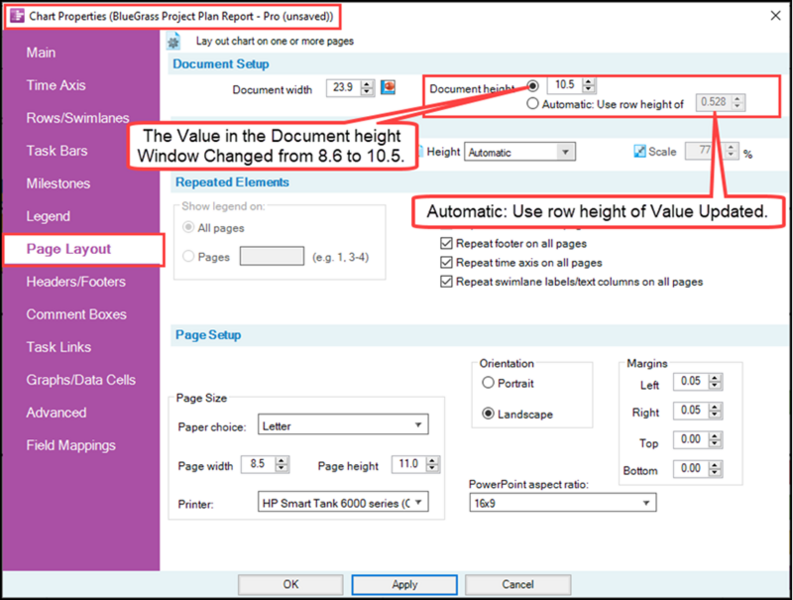Click the row height 0.528 spinner
Image resolution: width=793 pixels, height=600 pixels.
pos(737,102)
